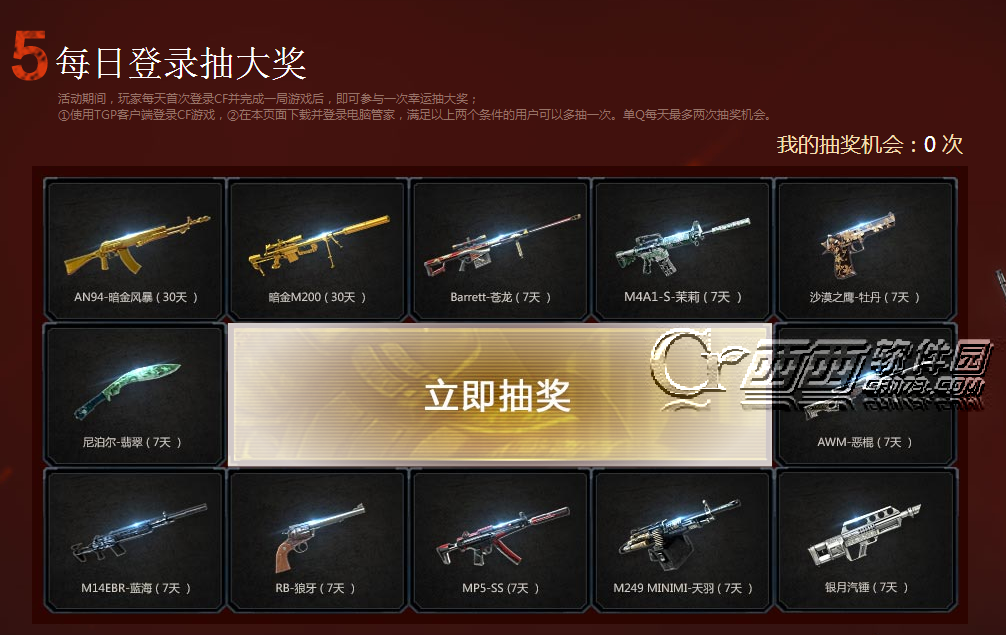Screen dimensions: 1006x635
Task: Select the 沙漠之鹰-牡丹 pistol icon
Action: 858,244
